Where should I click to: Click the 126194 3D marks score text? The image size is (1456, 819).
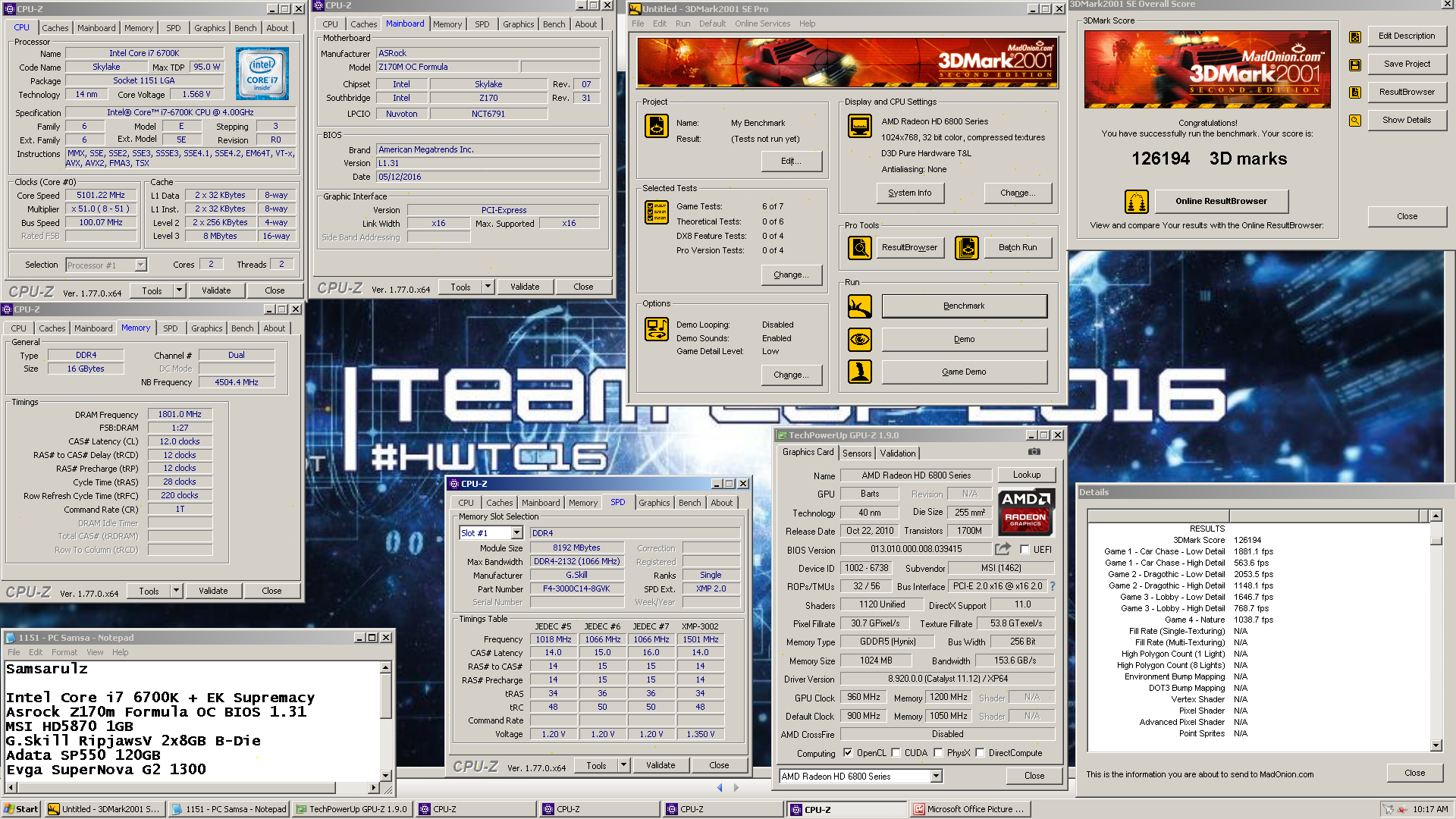(x=1209, y=158)
